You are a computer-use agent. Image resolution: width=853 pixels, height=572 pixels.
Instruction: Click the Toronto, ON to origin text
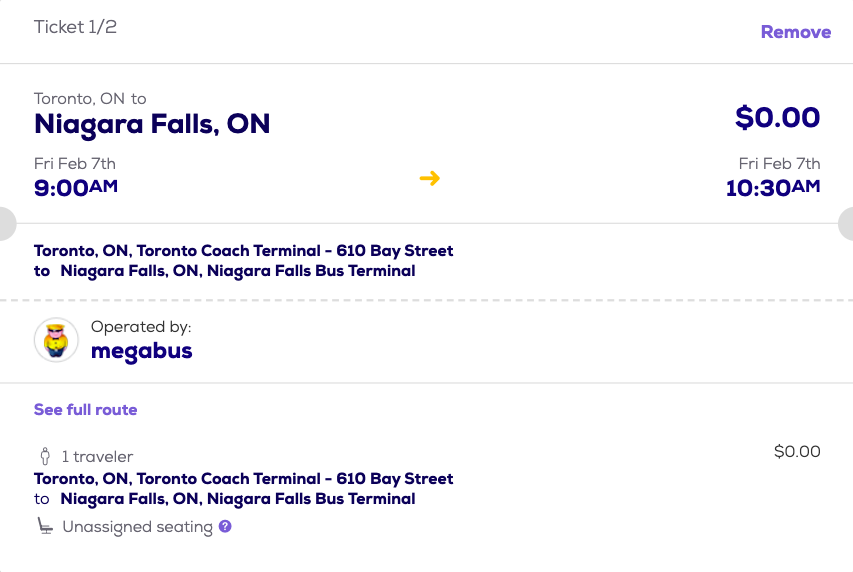point(90,98)
